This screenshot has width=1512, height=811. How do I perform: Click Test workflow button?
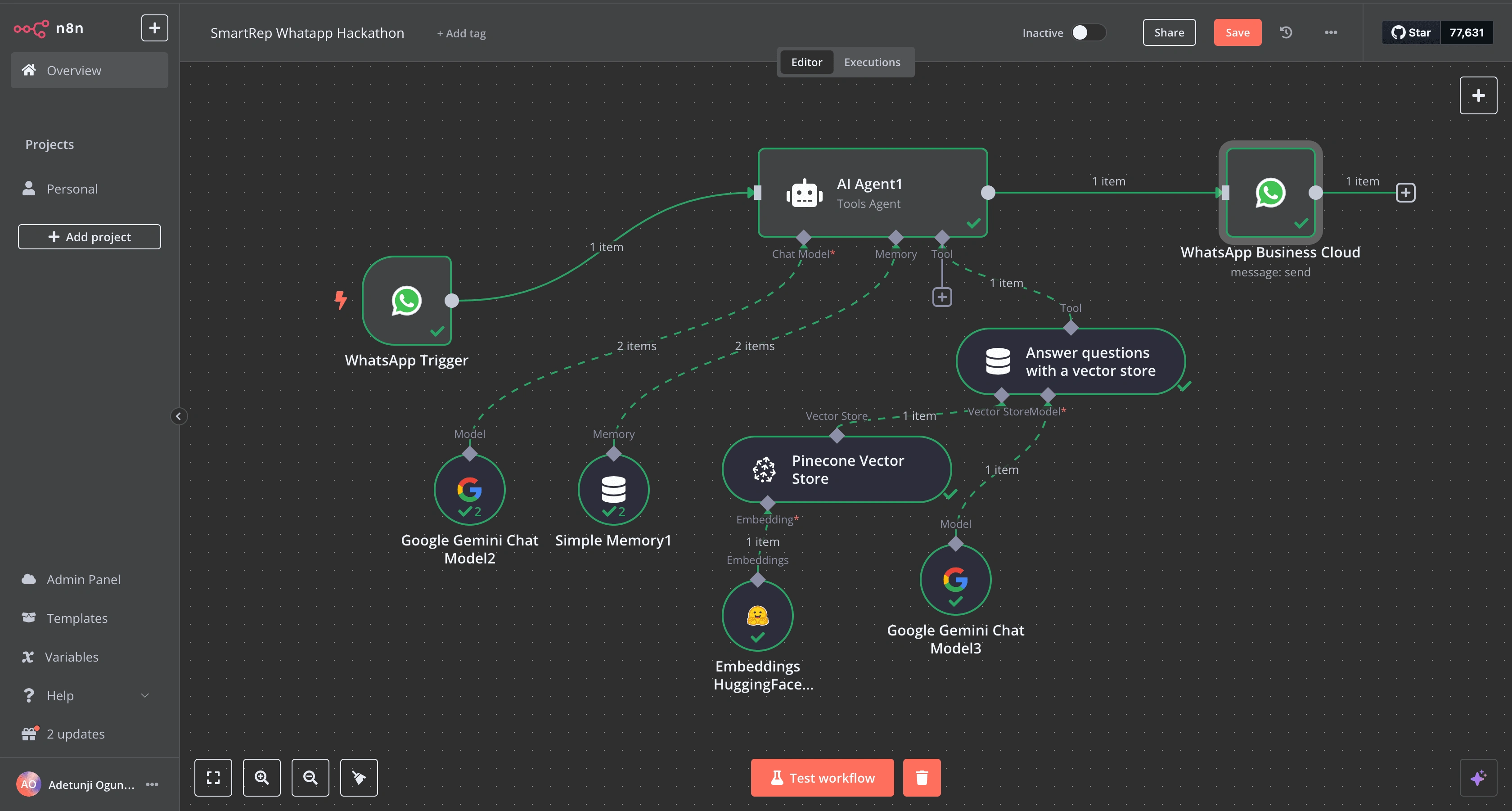click(822, 778)
